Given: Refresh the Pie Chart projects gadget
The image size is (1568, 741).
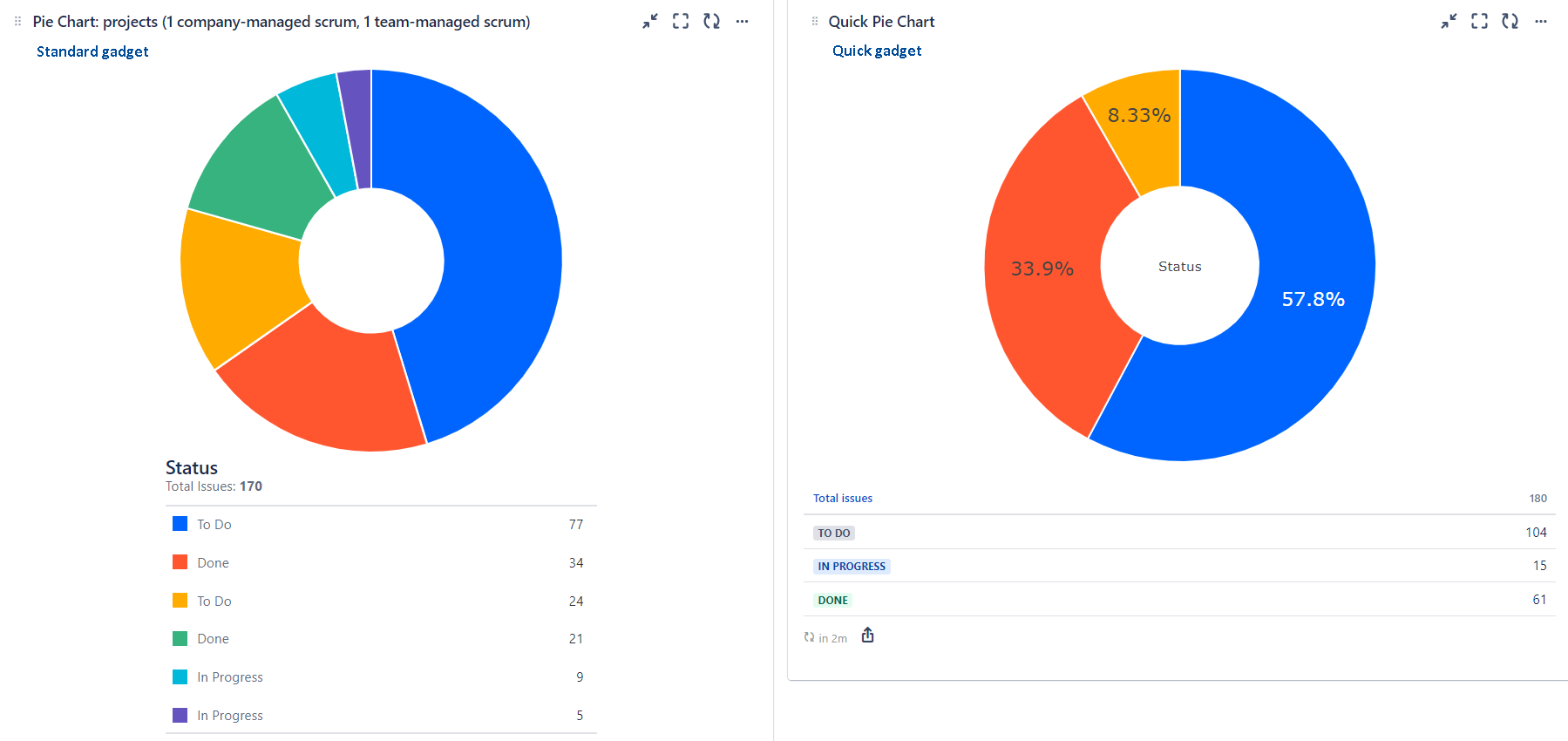Looking at the screenshot, I should pos(711,22).
